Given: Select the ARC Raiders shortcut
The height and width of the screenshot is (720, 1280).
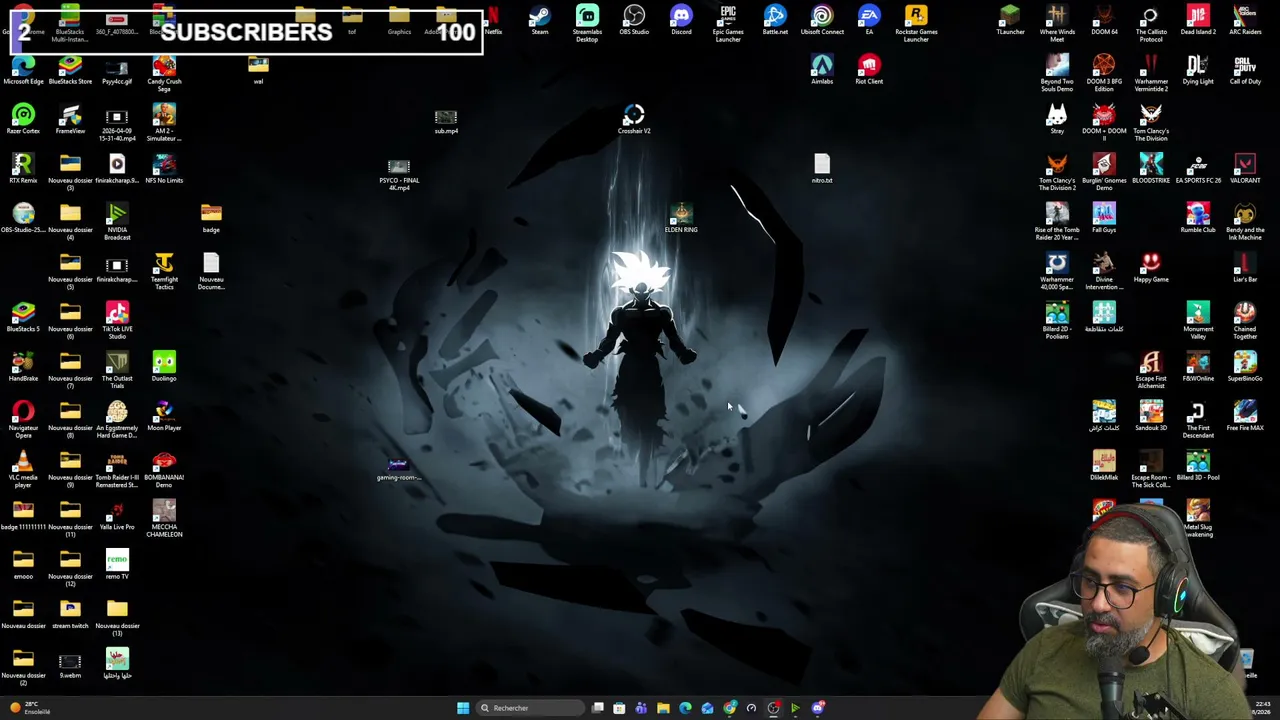Looking at the screenshot, I should (1245, 20).
